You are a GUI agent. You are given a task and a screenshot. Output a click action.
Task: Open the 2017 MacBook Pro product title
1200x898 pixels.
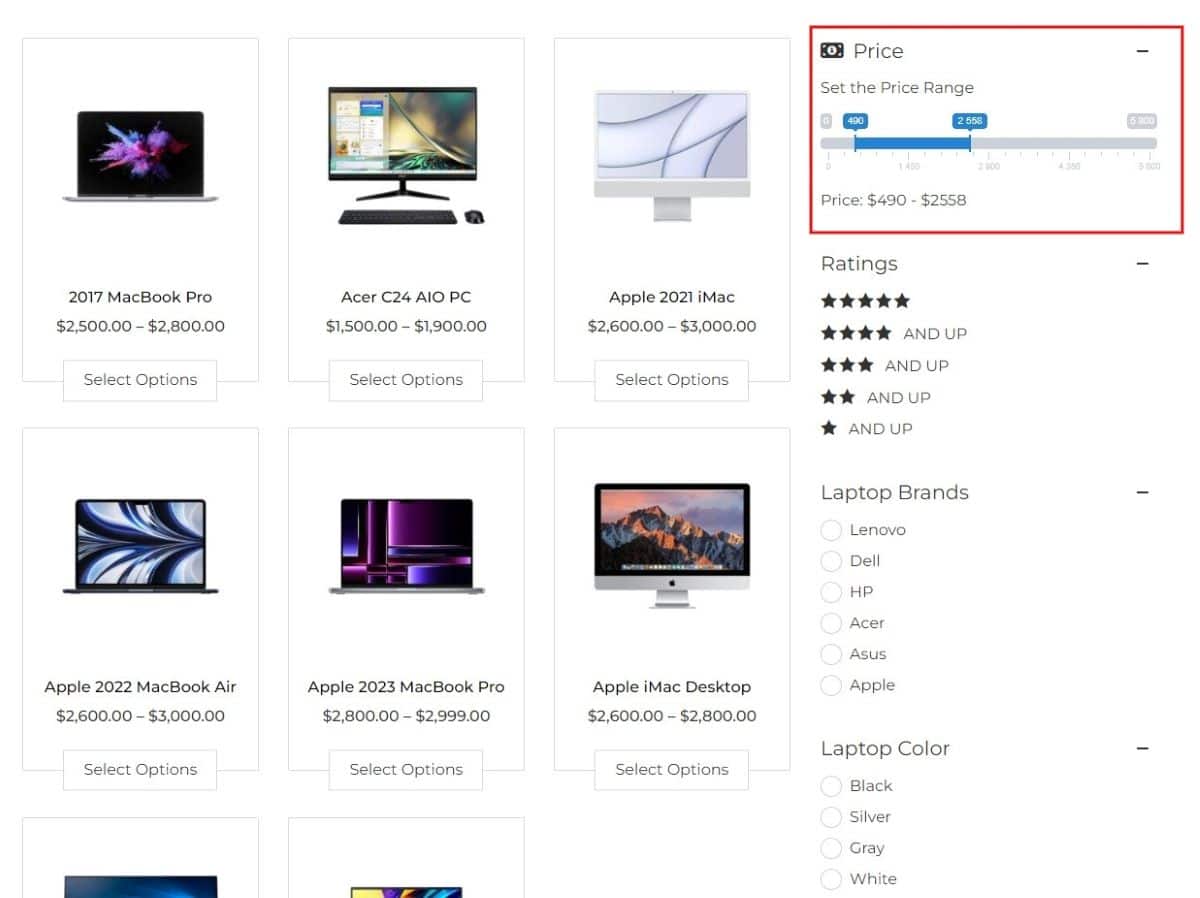pyautogui.click(x=140, y=297)
